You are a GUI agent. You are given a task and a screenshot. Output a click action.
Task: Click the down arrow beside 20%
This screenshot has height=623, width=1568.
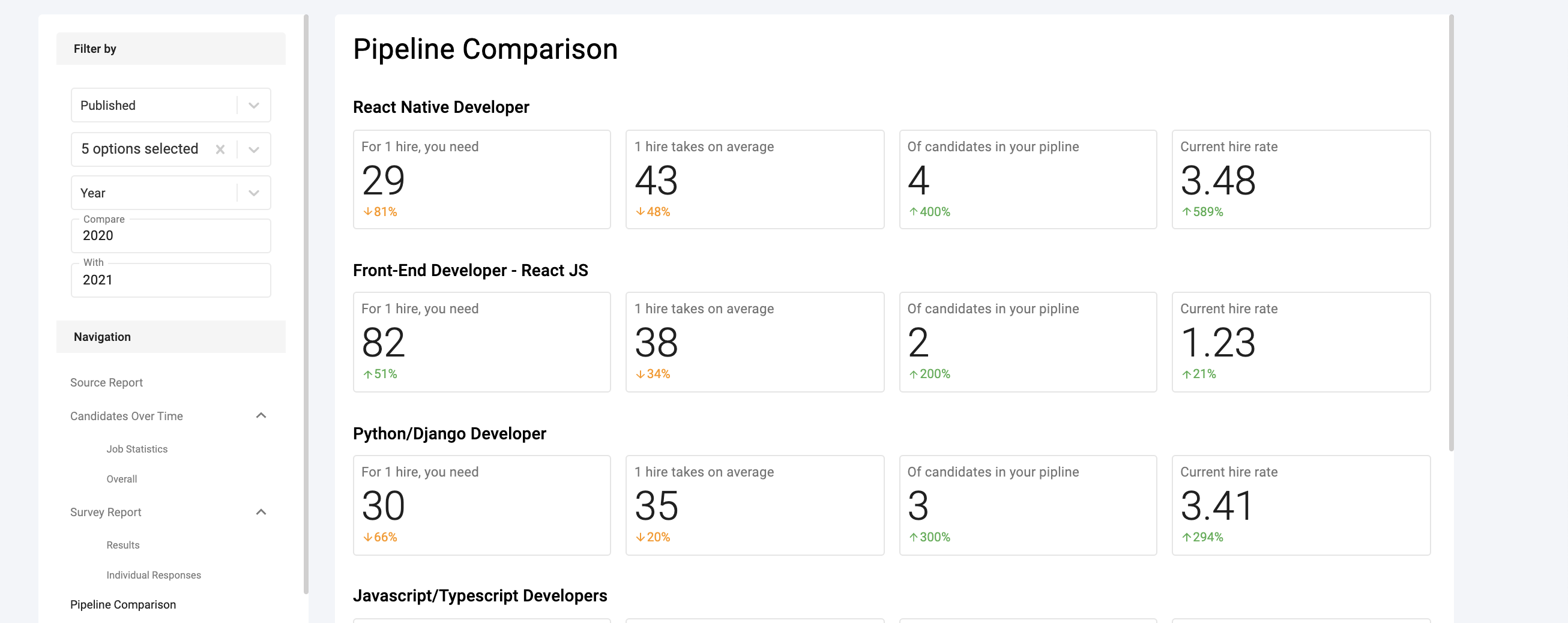tap(641, 537)
